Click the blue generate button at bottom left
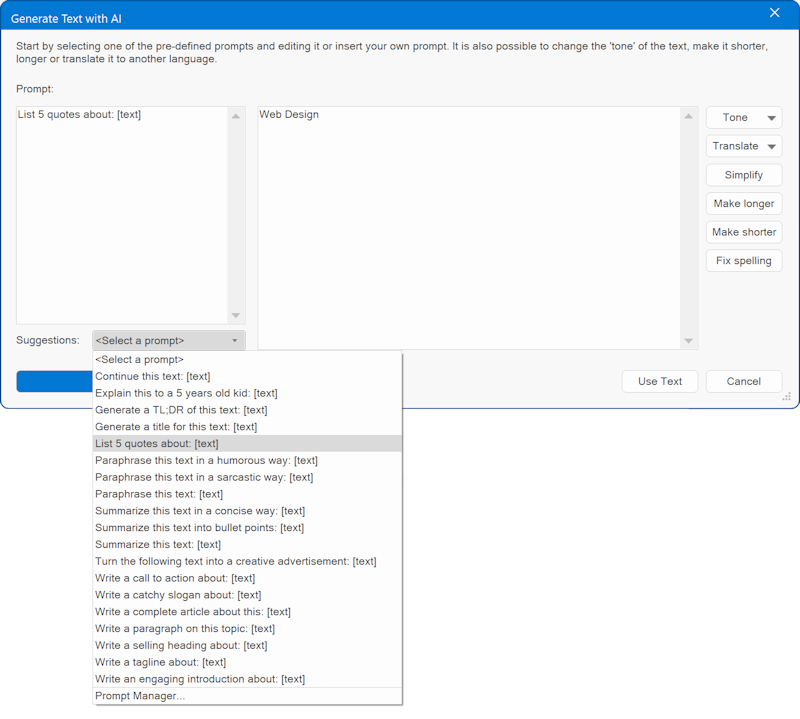 tap(55, 381)
